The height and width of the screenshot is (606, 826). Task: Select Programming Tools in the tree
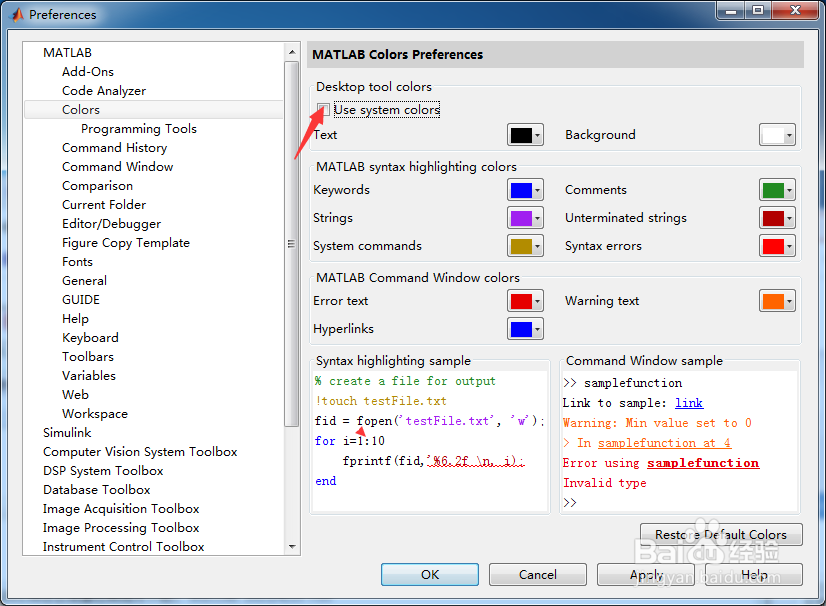tap(139, 129)
